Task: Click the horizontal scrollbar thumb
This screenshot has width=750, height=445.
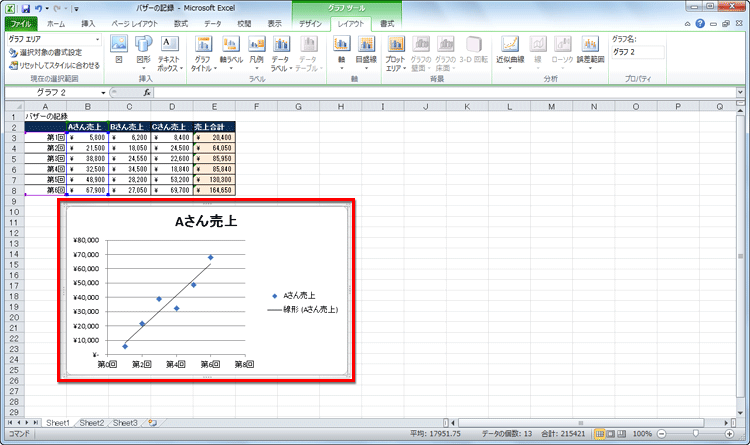Action: [581, 423]
